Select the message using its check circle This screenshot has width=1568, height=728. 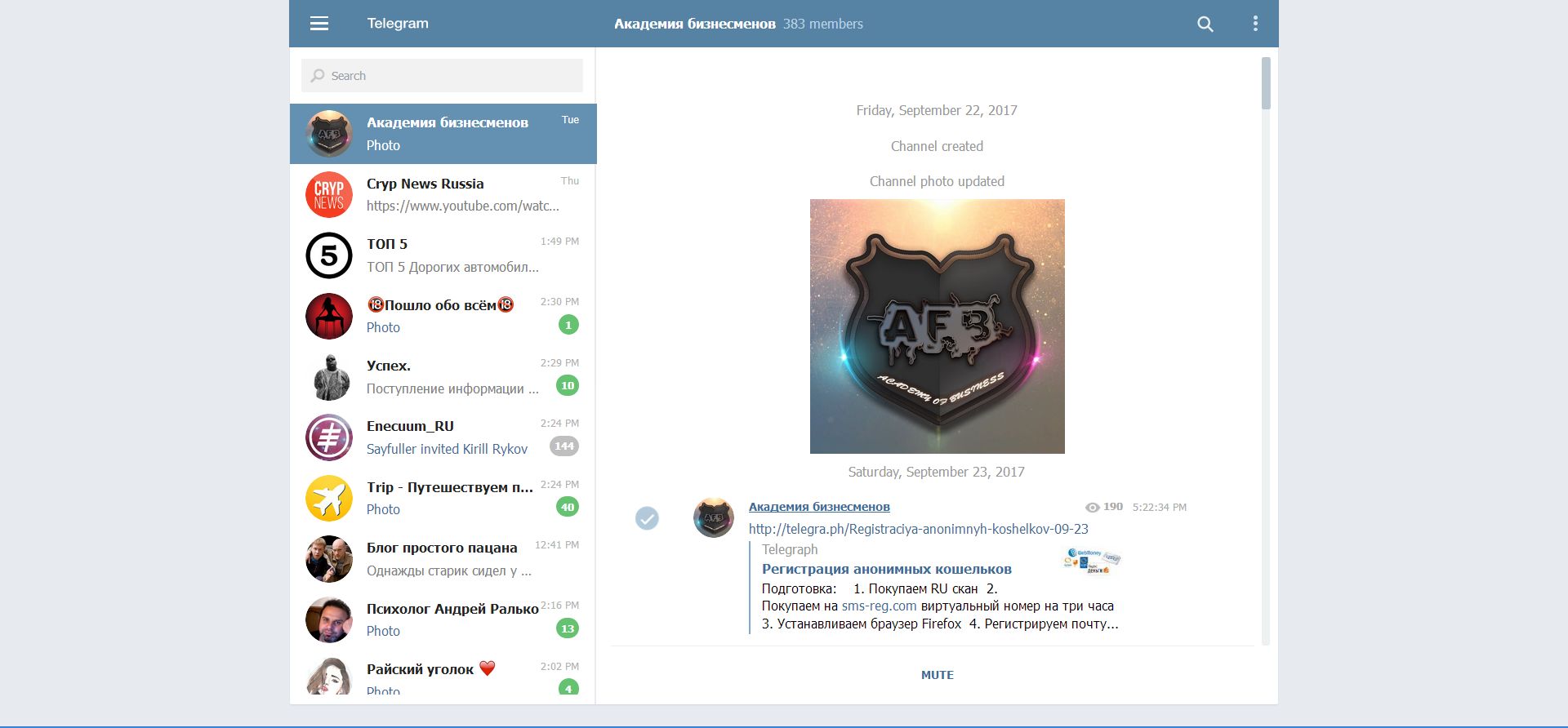point(647,517)
